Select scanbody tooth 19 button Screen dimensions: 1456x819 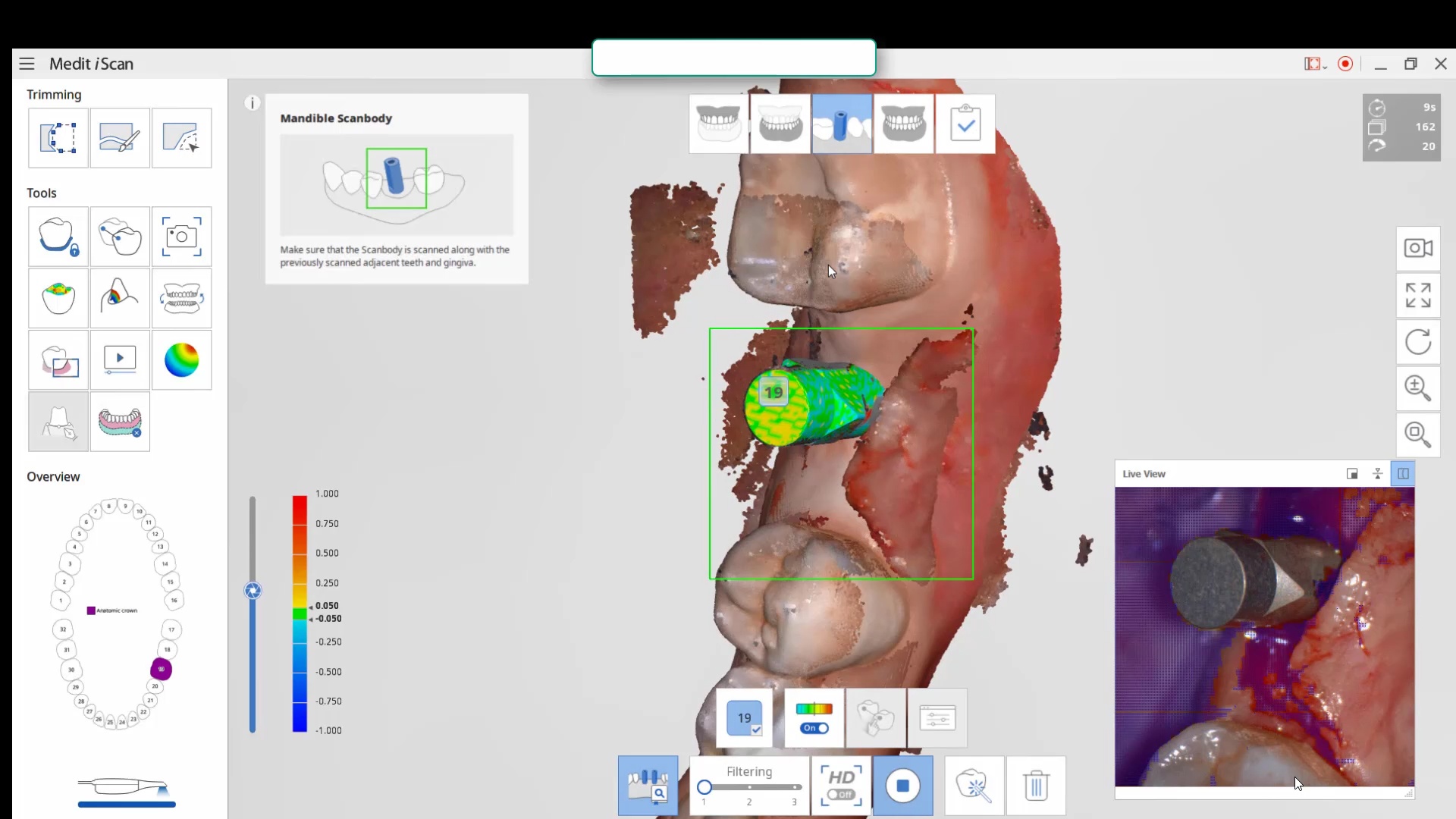tap(745, 718)
